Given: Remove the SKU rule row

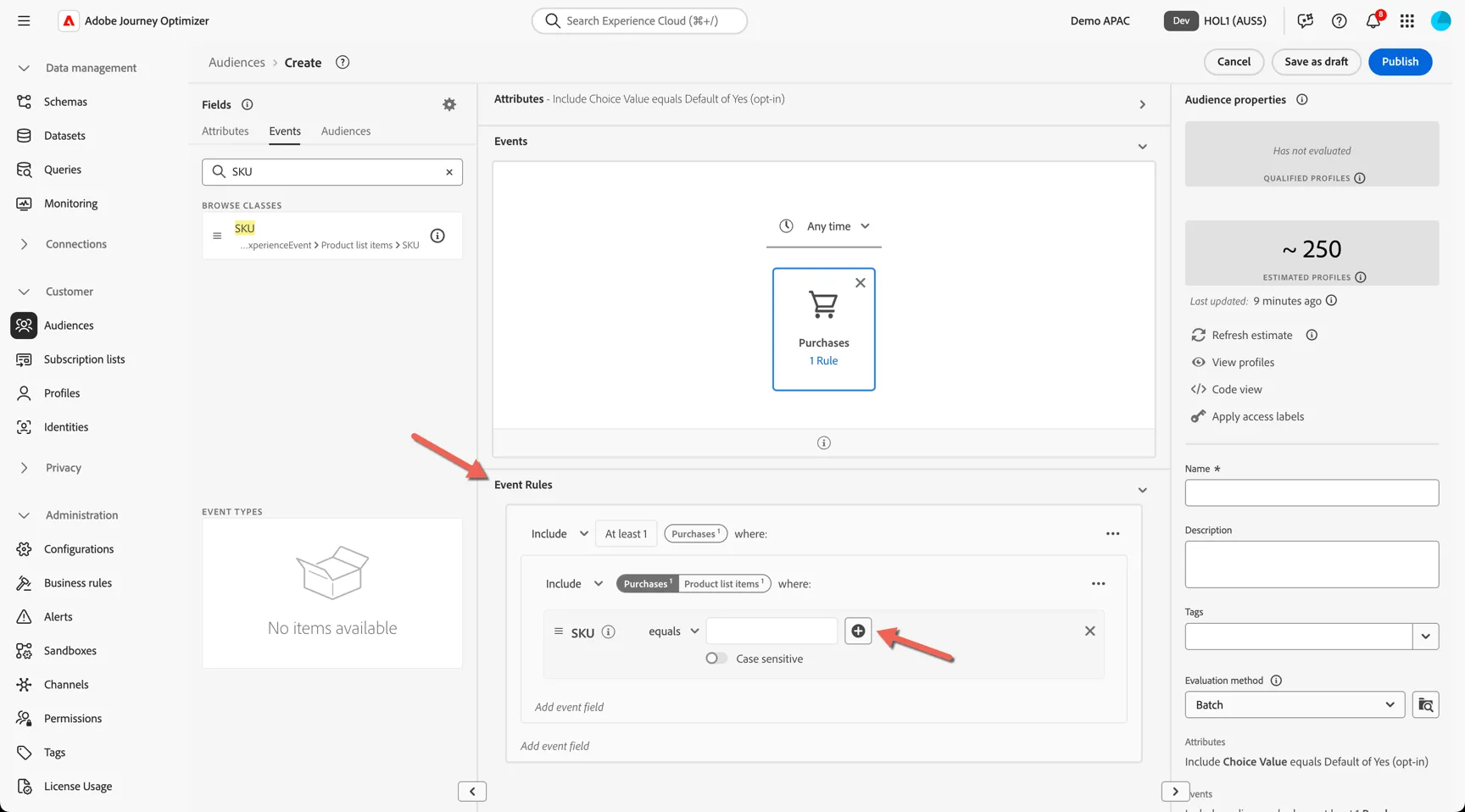Looking at the screenshot, I should 1089,631.
